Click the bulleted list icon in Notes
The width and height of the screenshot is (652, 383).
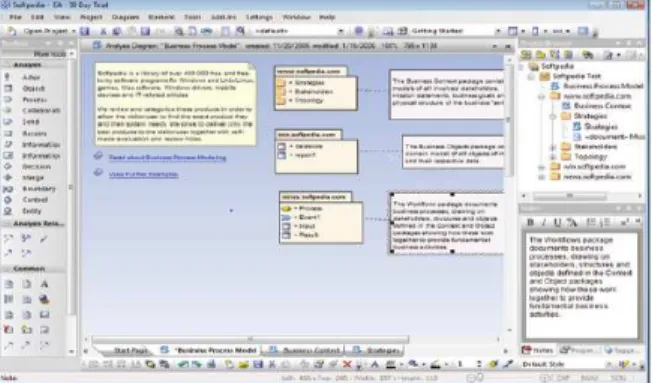click(x=591, y=222)
